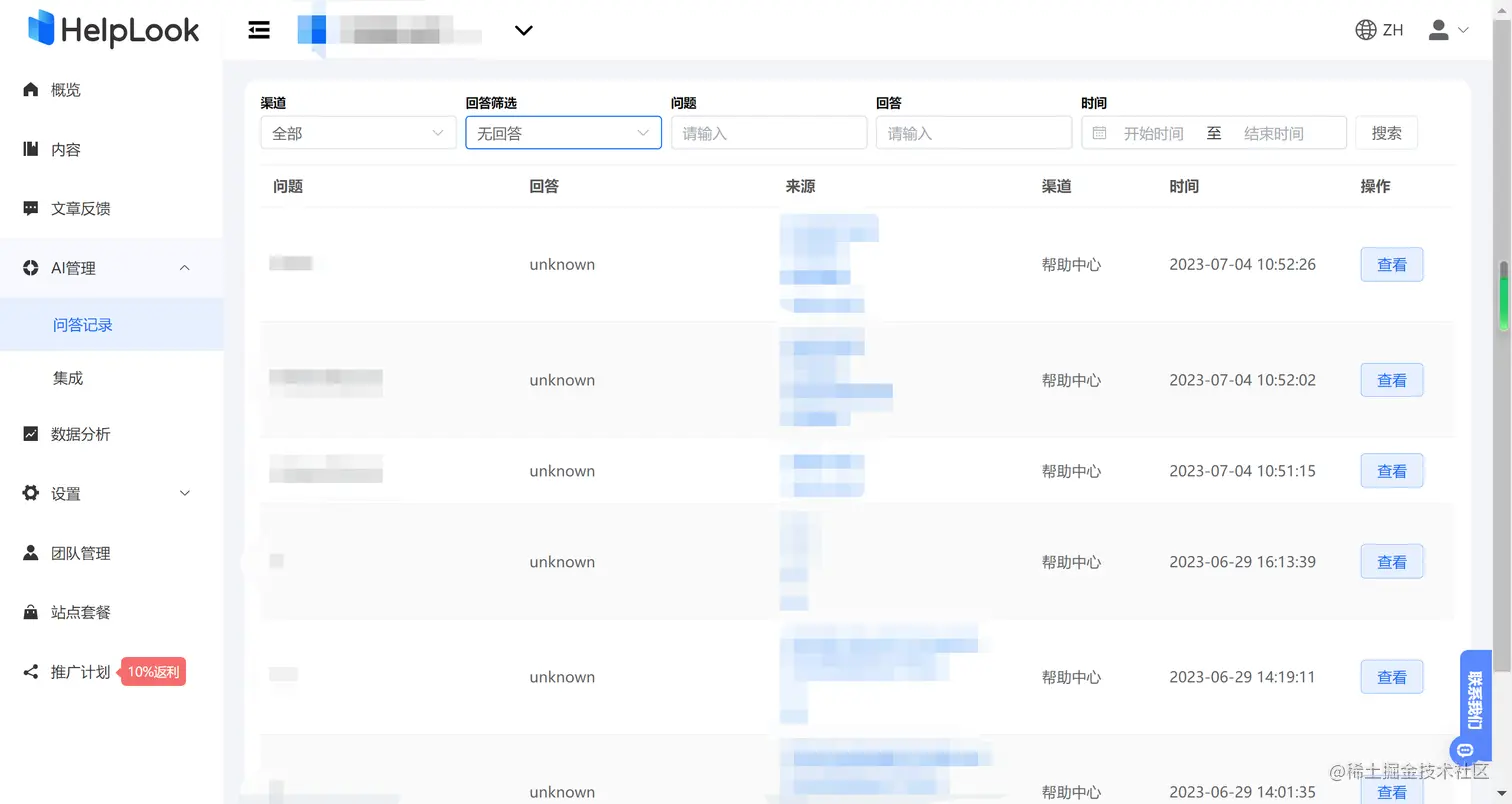This screenshot has width=1512, height=804.
Task: Click the HelpLook logo
Action: pyautogui.click(x=113, y=29)
